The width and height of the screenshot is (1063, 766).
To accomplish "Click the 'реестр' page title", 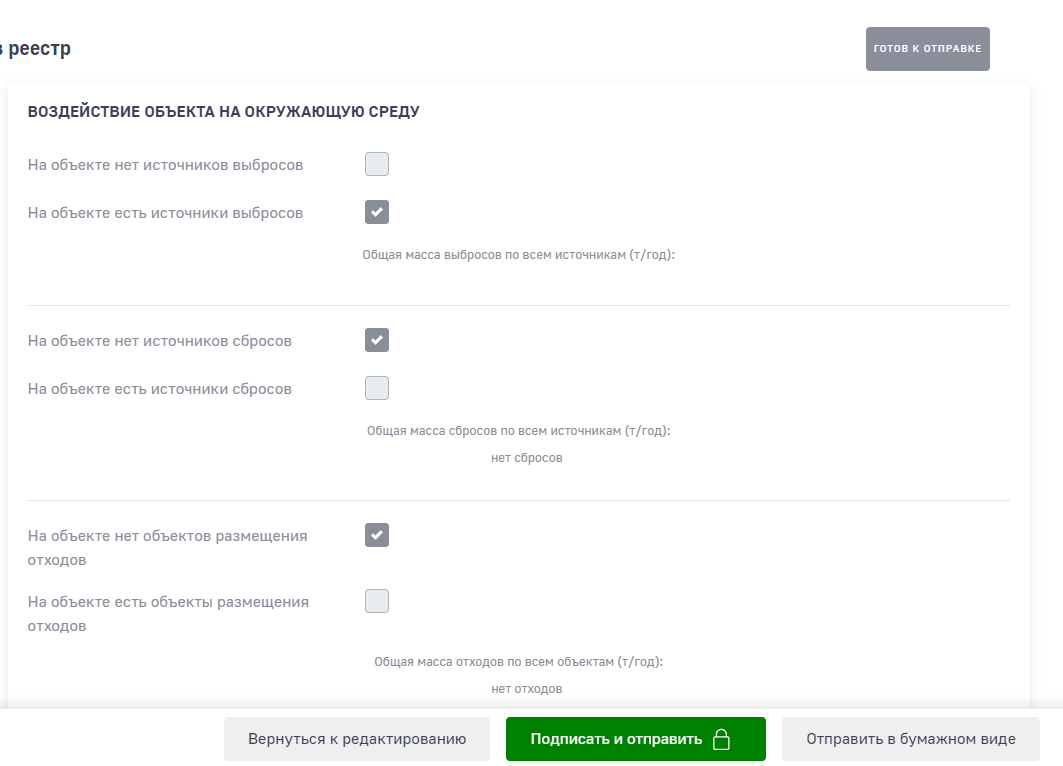I will 38,49.
